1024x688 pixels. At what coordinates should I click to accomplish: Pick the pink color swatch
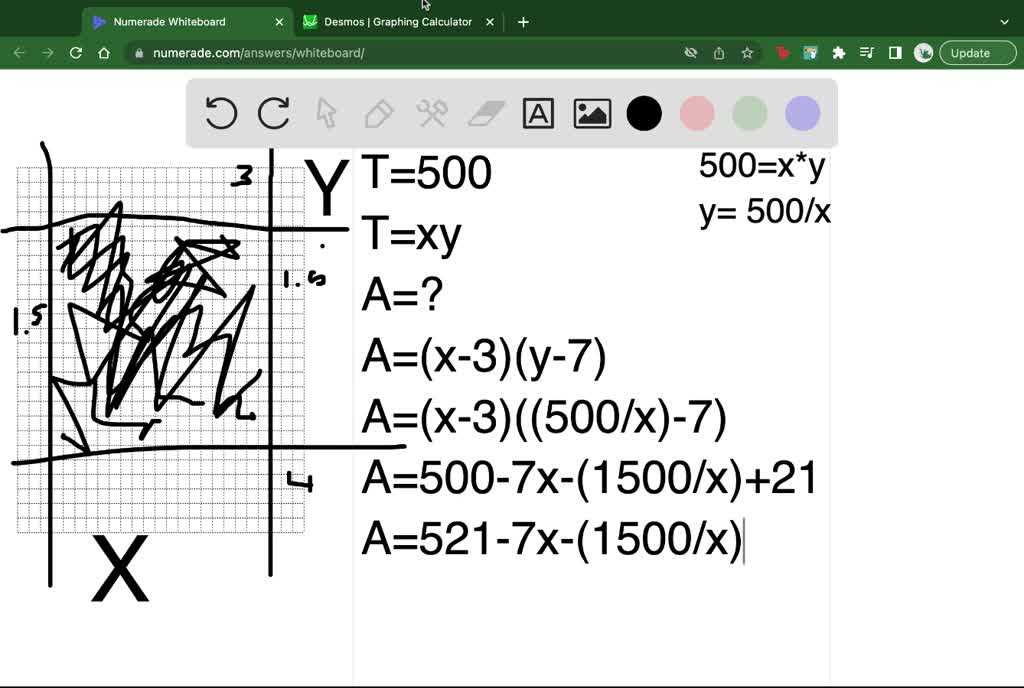coord(697,113)
